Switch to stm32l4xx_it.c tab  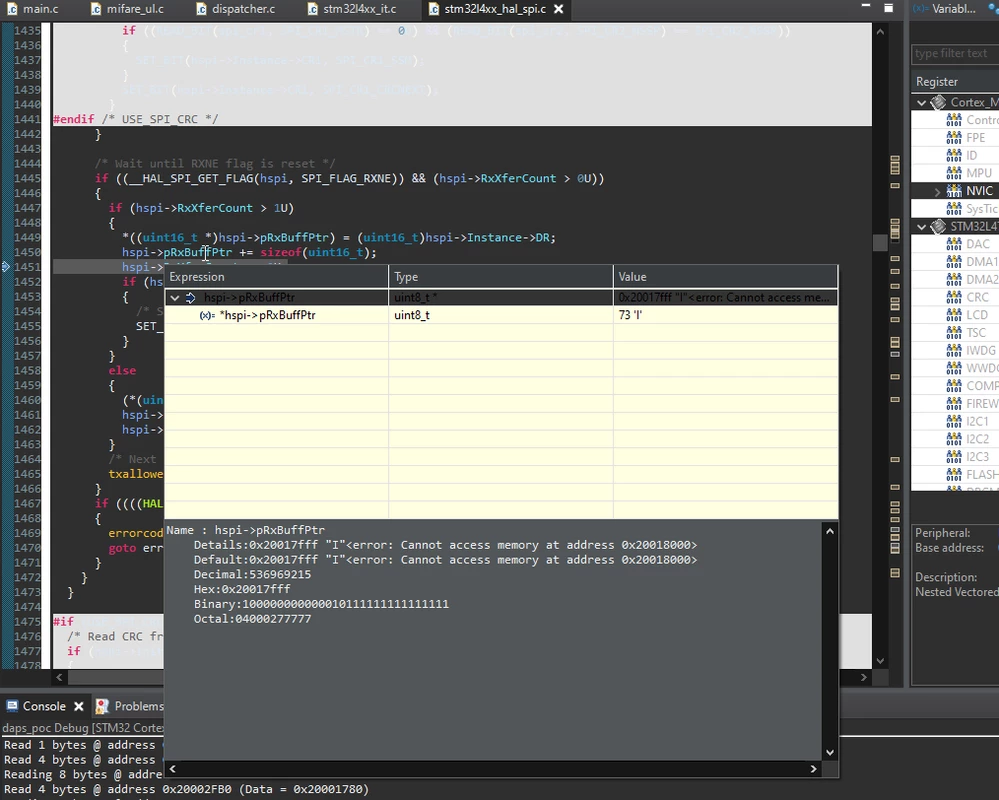pyautogui.click(x=351, y=9)
